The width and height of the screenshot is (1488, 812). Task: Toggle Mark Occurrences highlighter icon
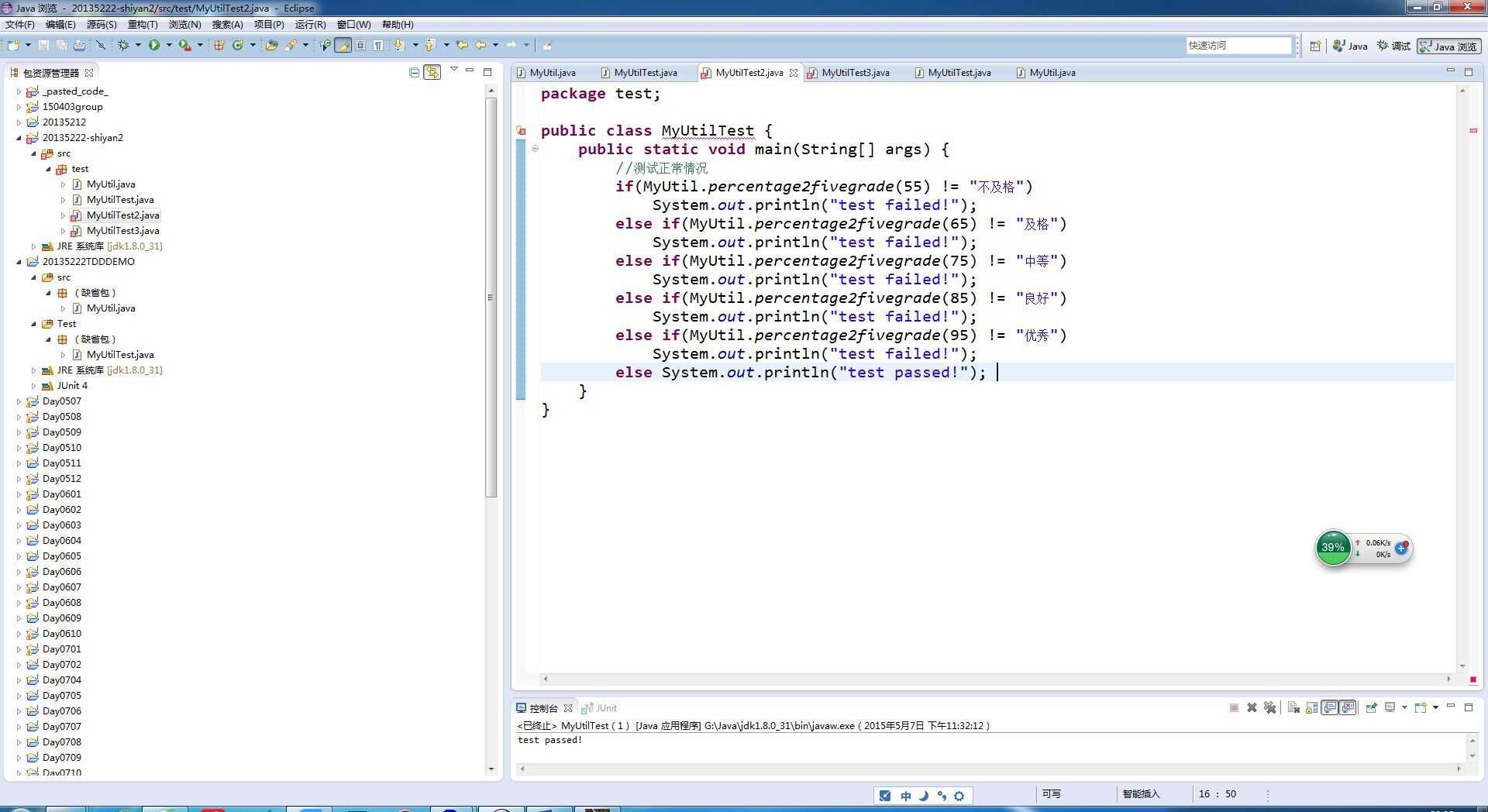click(343, 46)
